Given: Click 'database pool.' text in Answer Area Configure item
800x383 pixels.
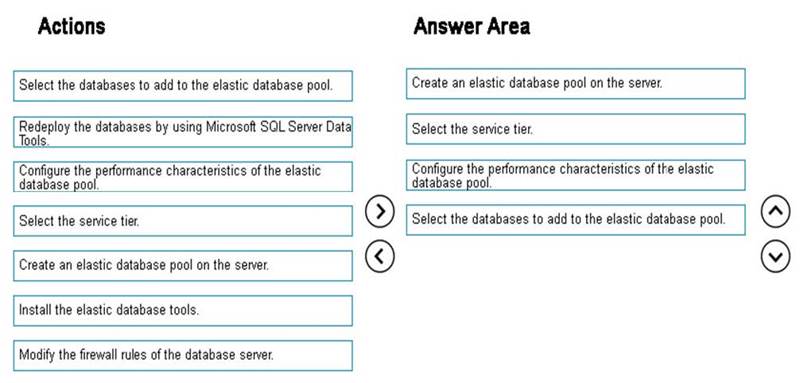Looking at the screenshot, I should point(452,183).
